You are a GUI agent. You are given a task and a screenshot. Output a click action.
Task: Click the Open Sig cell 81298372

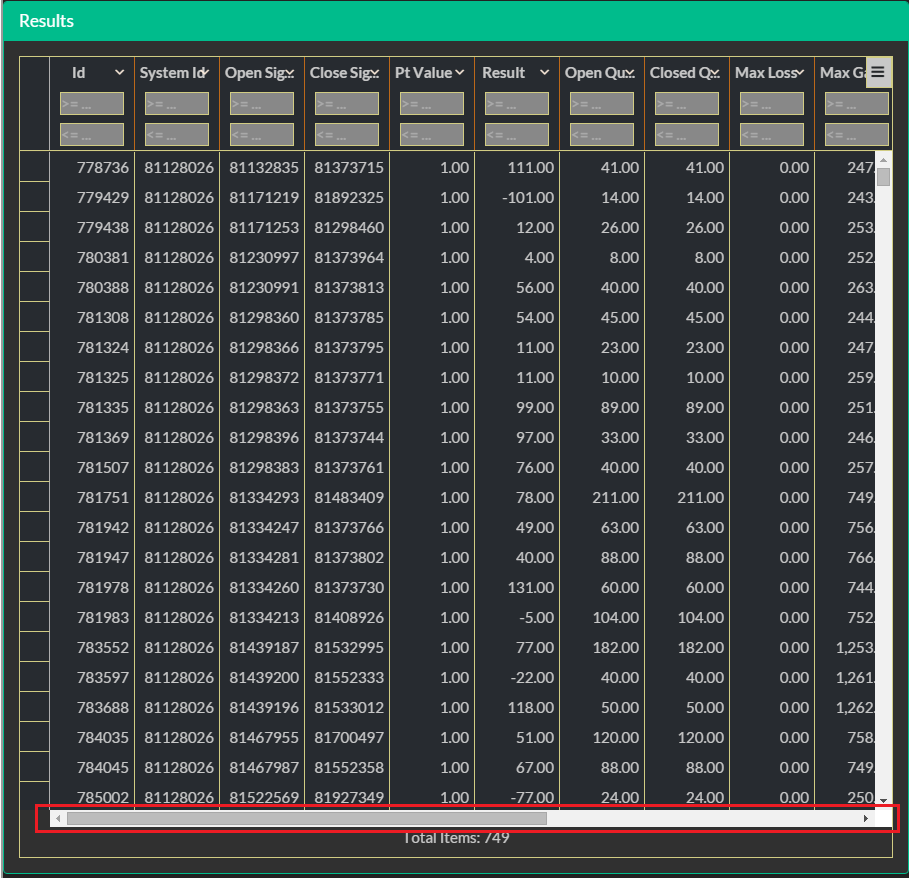pyautogui.click(x=264, y=377)
